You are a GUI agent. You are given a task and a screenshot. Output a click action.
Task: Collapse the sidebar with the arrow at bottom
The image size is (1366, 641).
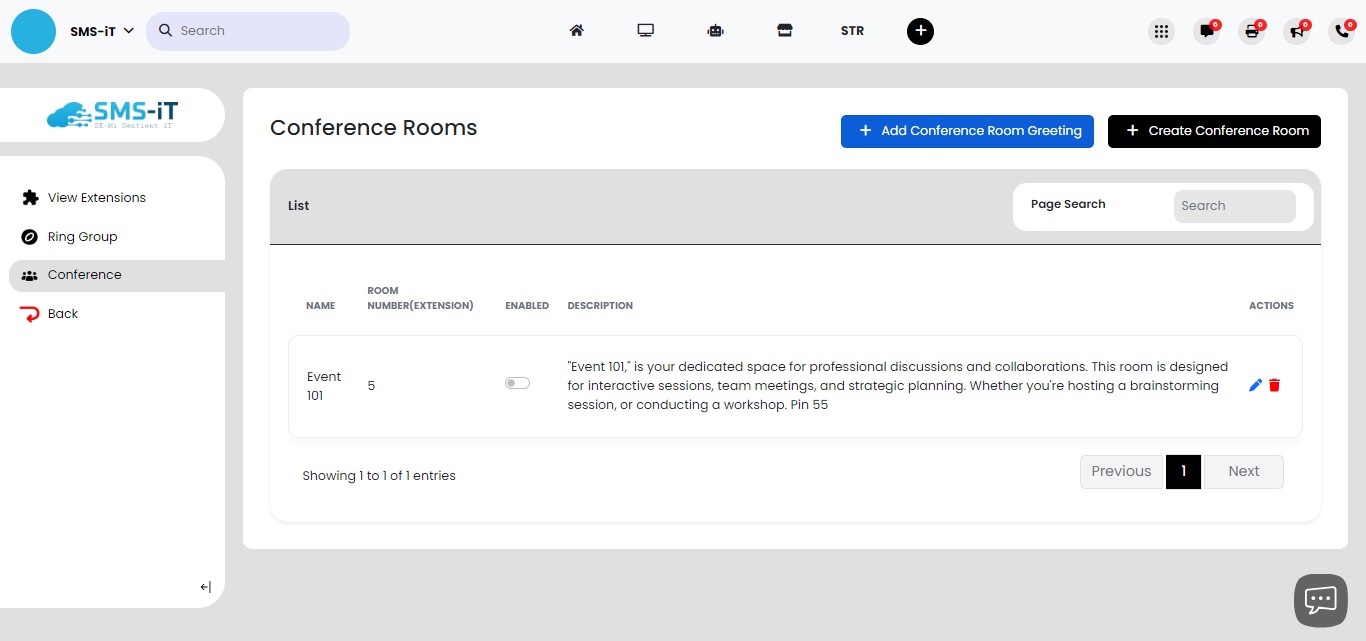[205, 587]
